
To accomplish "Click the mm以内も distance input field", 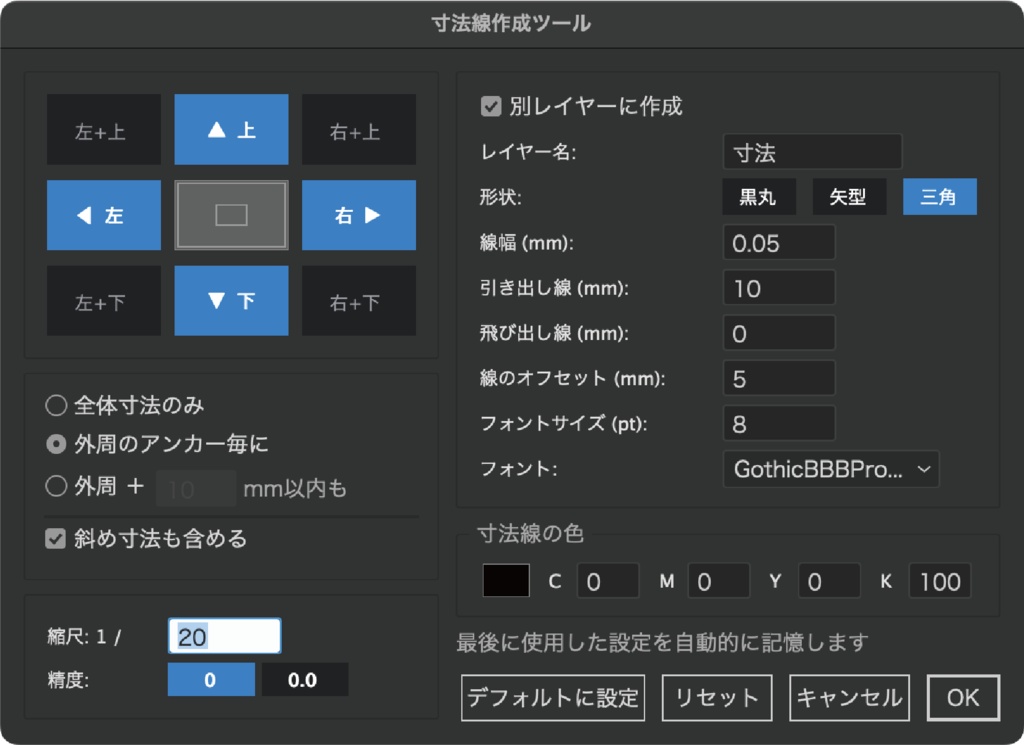I will [x=196, y=488].
